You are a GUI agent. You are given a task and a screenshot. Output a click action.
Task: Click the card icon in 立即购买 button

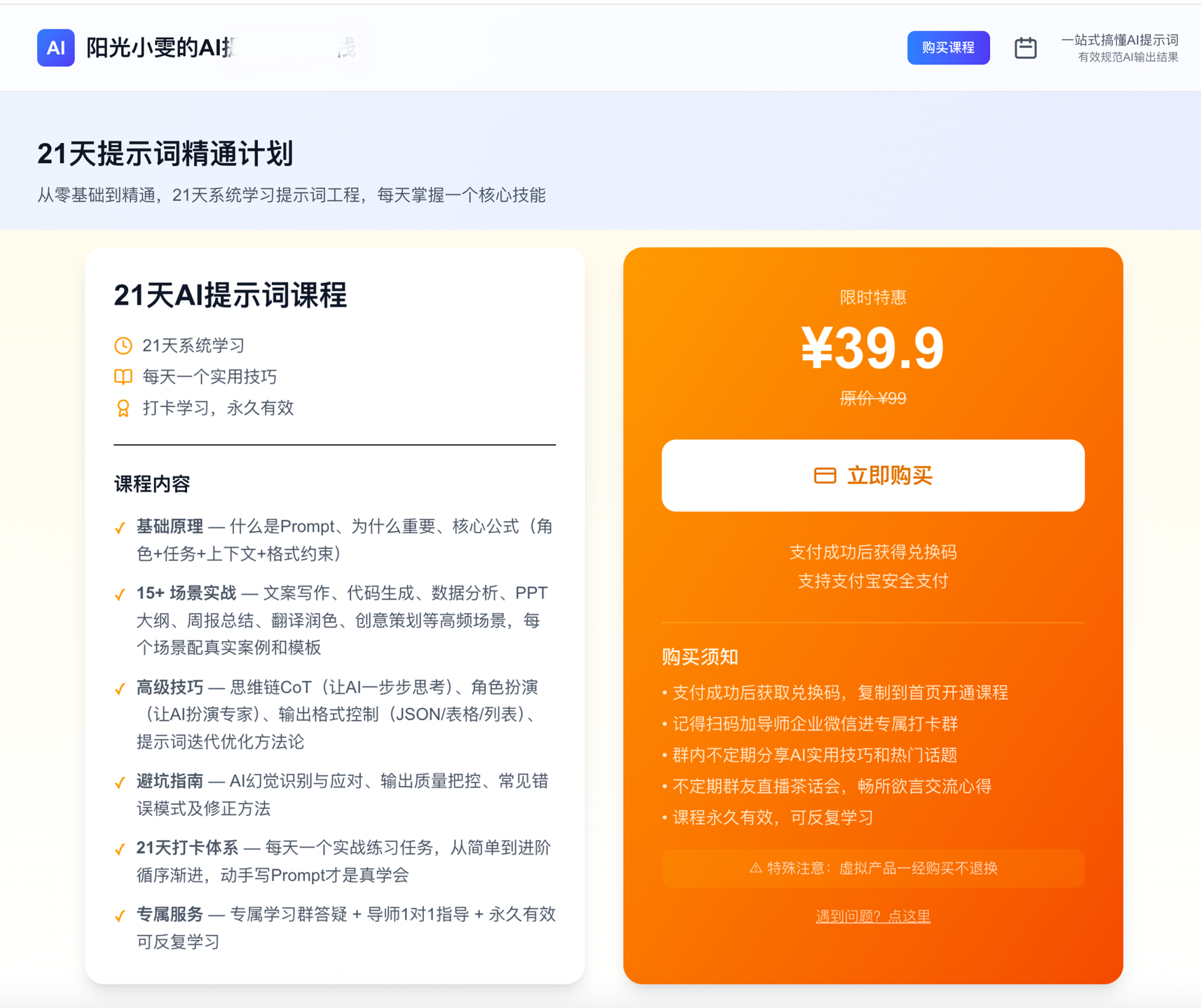(825, 476)
